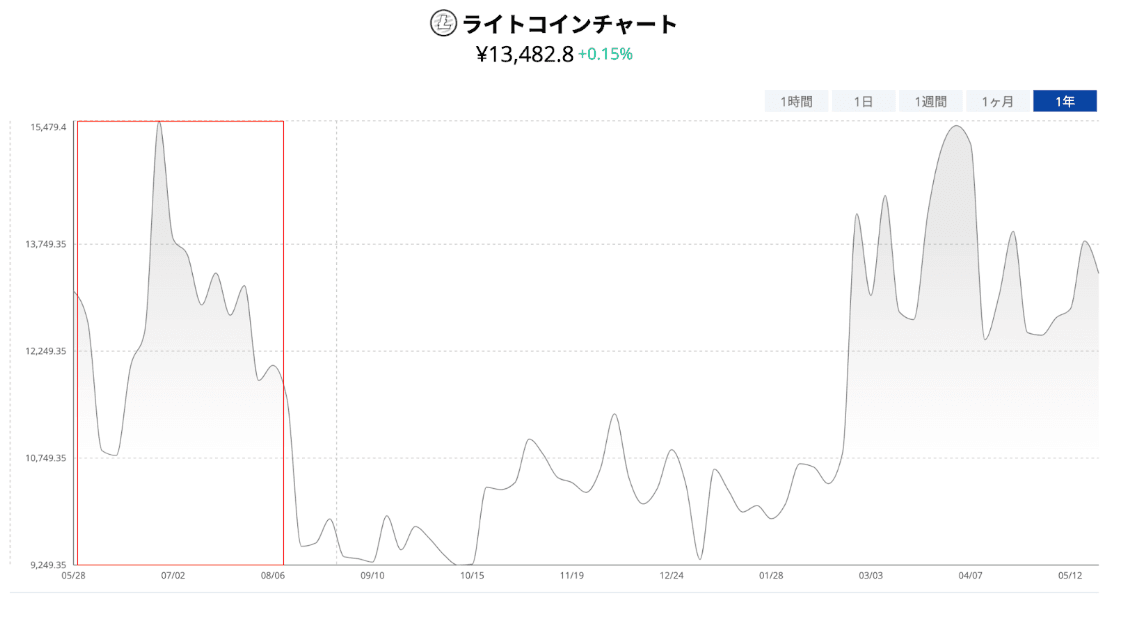Click the 15,479.4 y-axis label
This screenshot has height=618, width=1136.
[48, 127]
